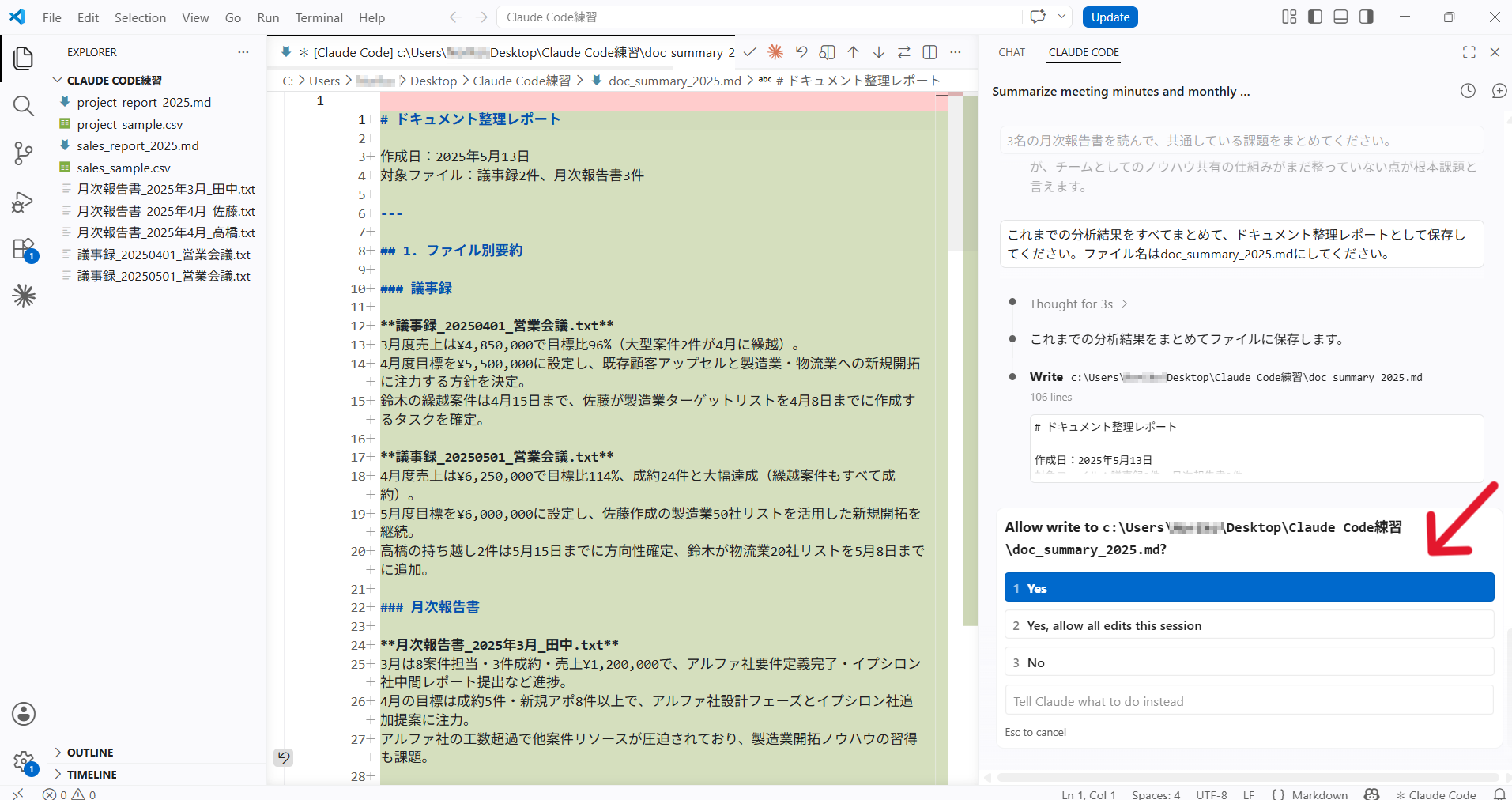Go to previous change with up arrow

[853, 52]
